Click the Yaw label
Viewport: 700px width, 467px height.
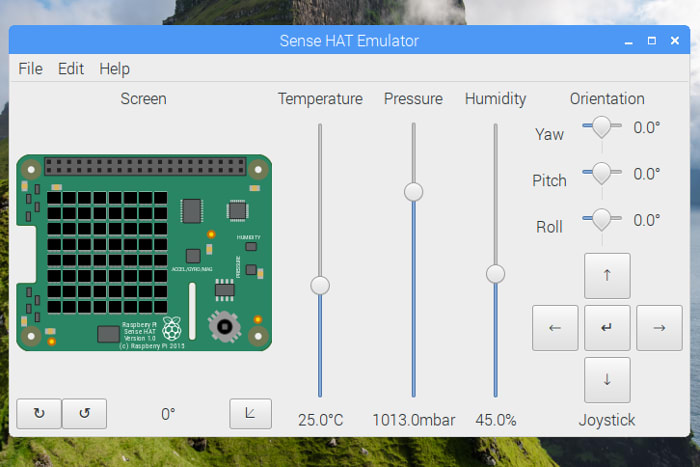(549, 134)
